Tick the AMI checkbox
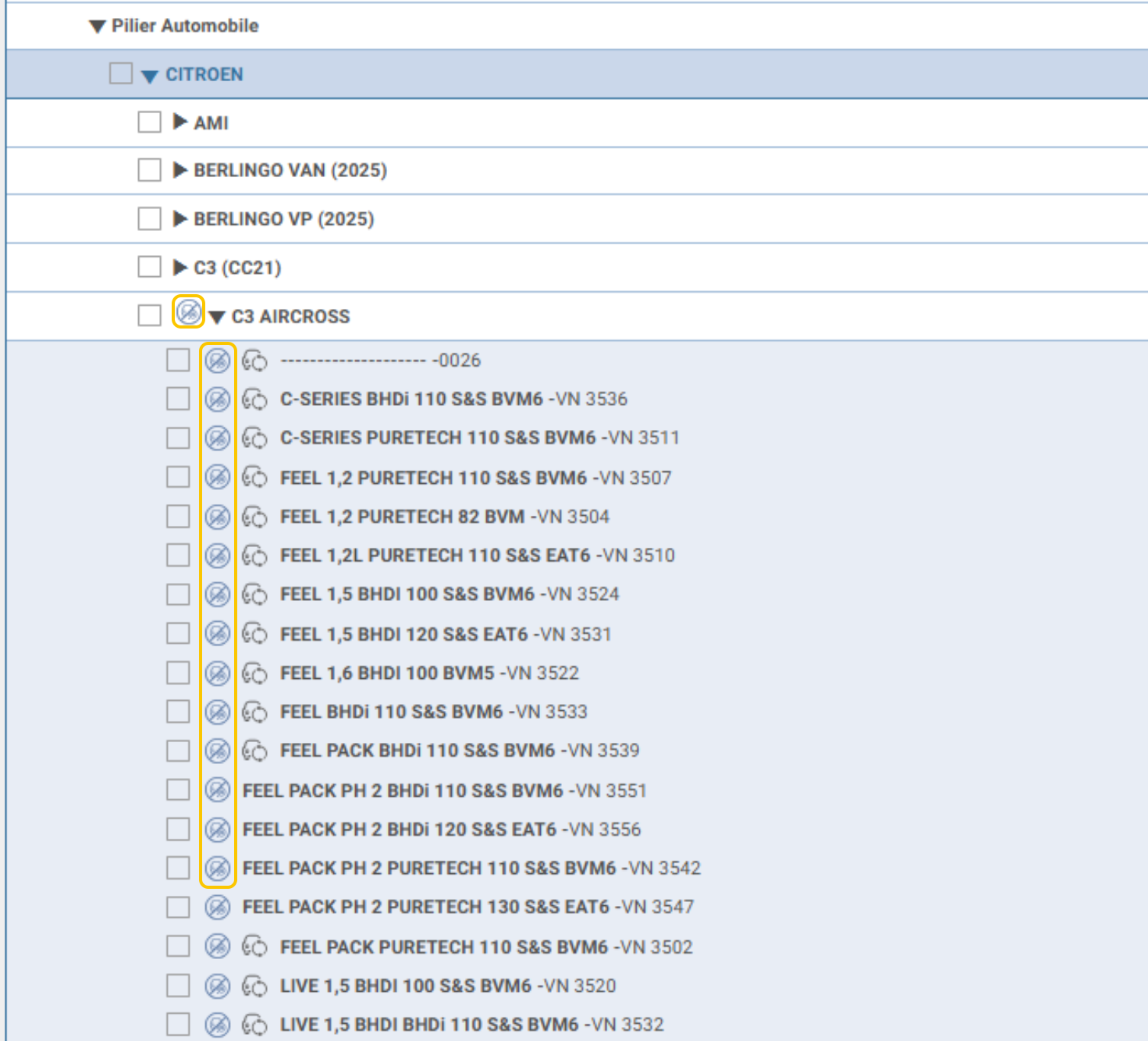This screenshot has height=1041, width=1148. pyautogui.click(x=149, y=122)
